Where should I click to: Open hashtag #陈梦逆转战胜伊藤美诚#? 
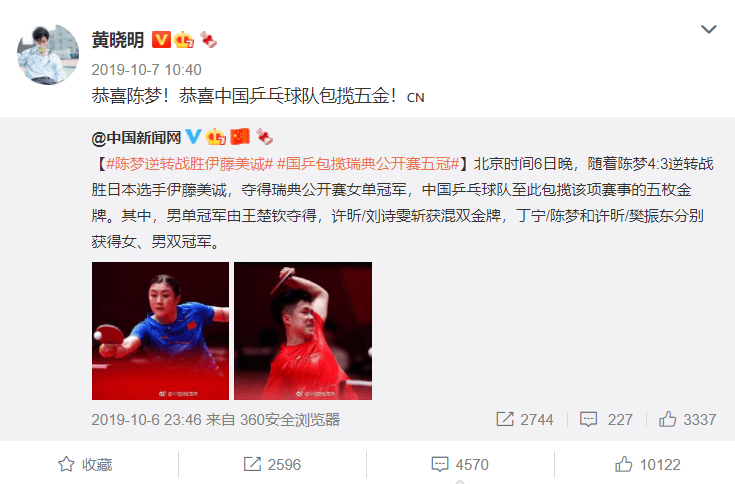point(189,164)
